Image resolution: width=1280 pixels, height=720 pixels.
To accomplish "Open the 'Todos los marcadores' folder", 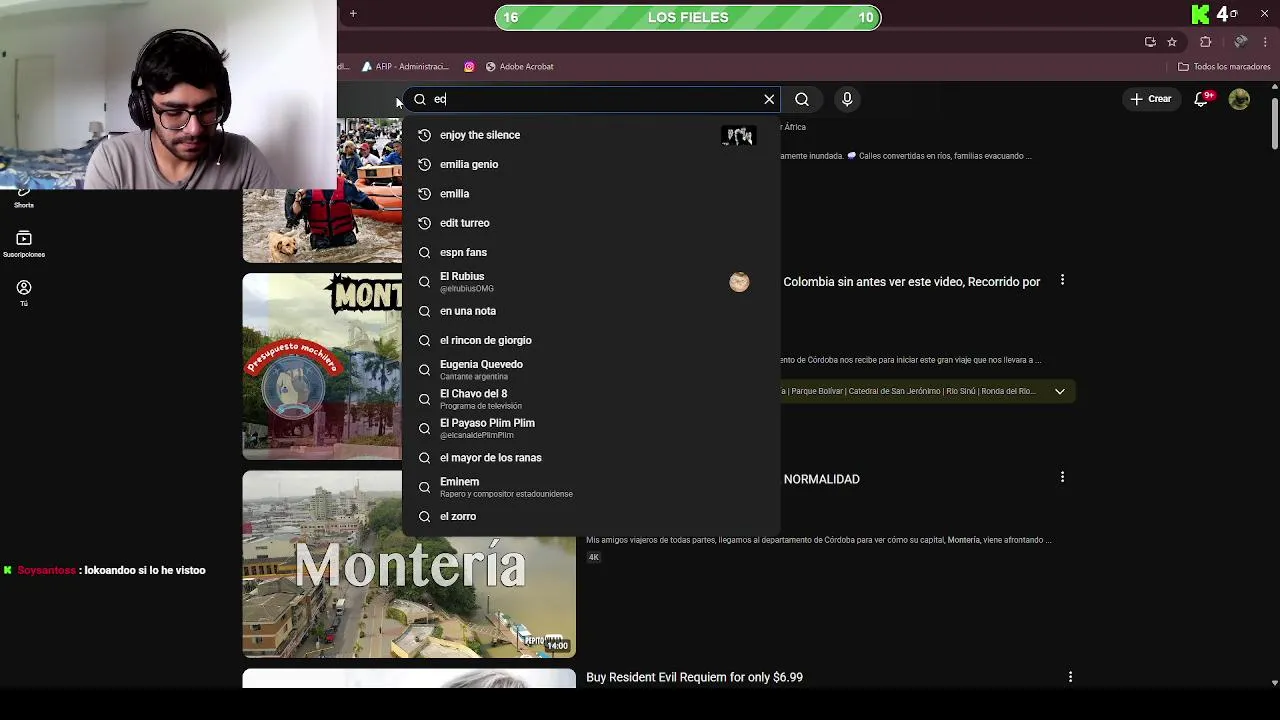I will [x=1224, y=66].
